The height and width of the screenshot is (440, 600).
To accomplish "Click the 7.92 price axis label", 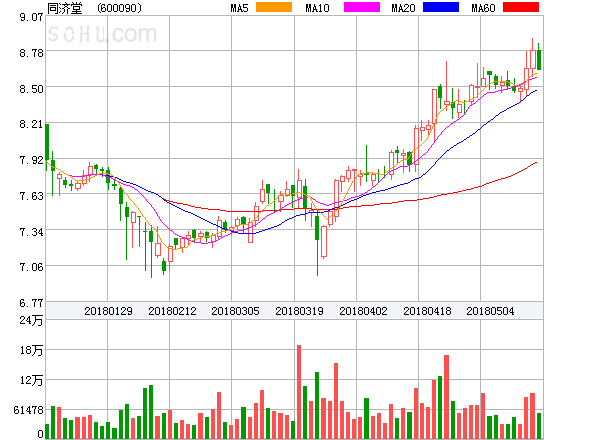I will [x=31, y=160].
